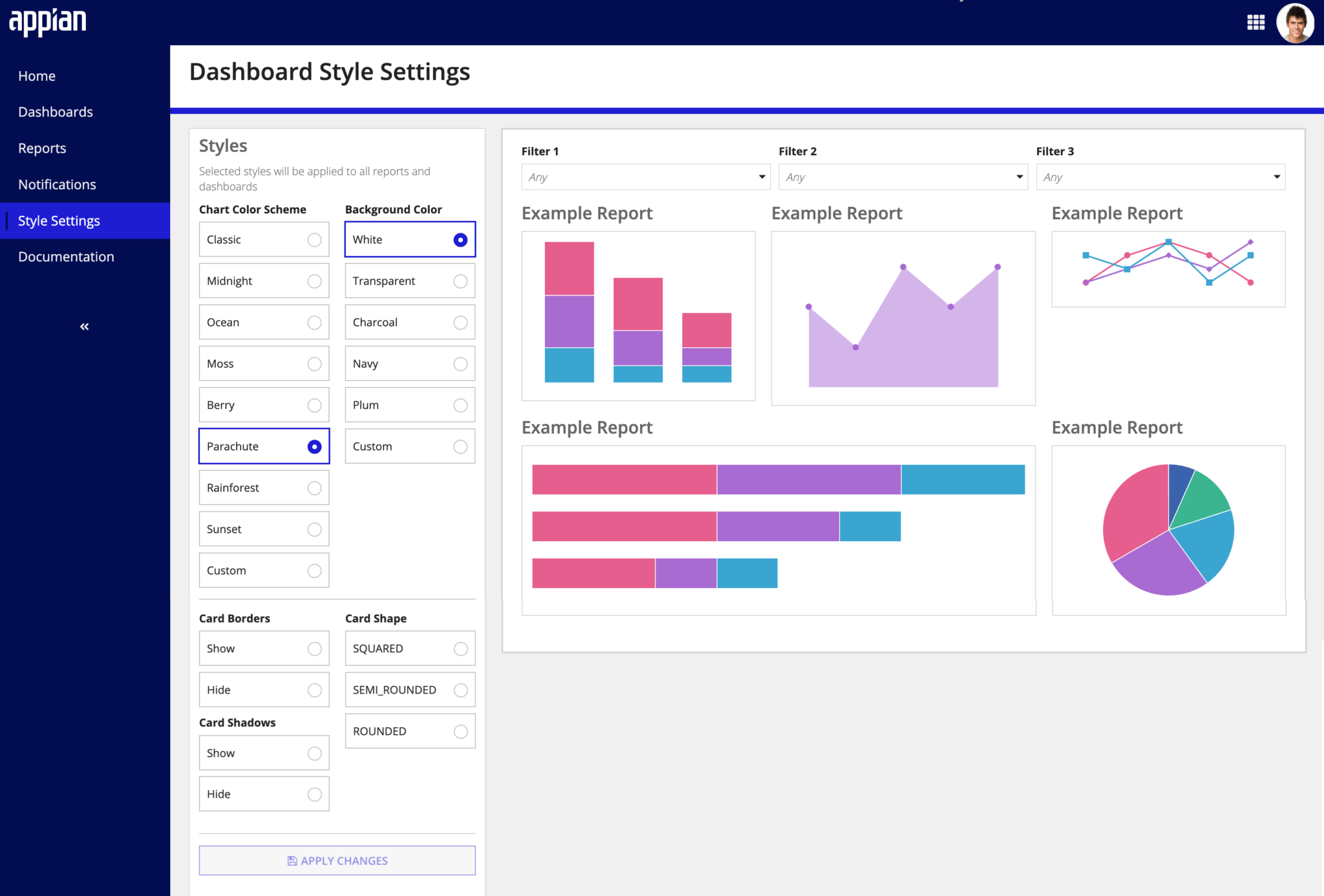
Task: Open the user profile avatar menu
Action: coord(1295,23)
